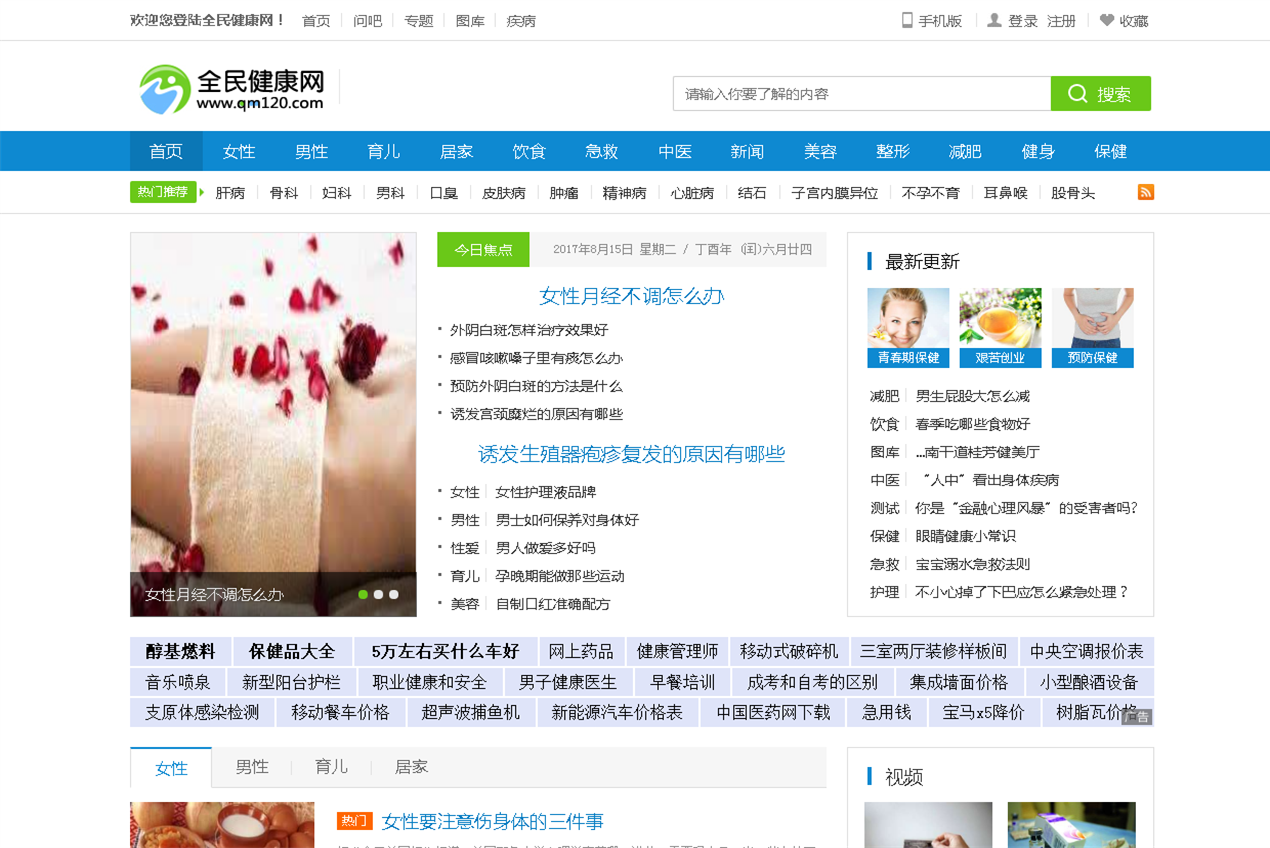The width and height of the screenshot is (1270, 848).
Task: Switch to the 育儿 content tab
Action: (x=331, y=767)
